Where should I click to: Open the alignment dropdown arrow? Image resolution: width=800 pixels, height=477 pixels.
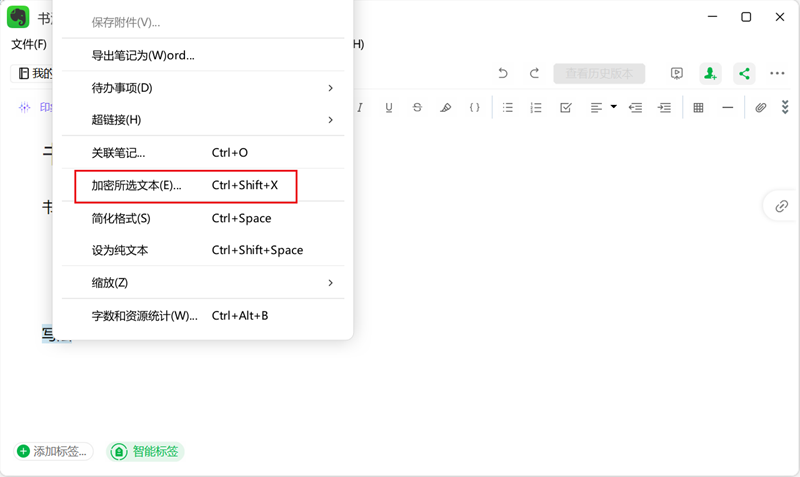click(614, 107)
